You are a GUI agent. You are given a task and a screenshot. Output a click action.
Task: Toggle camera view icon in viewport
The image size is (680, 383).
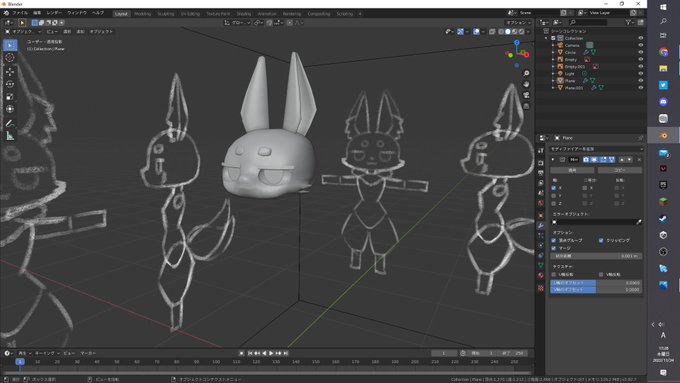coord(526,95)
